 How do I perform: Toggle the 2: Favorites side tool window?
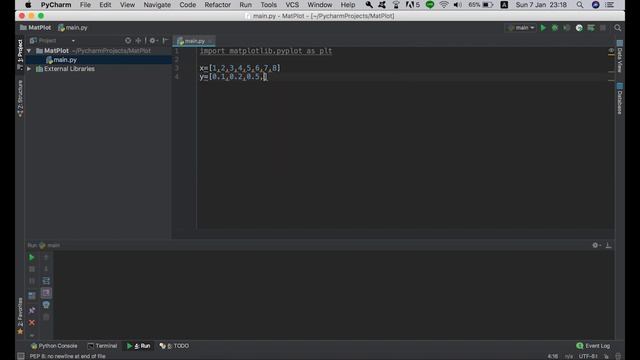(20, 316)
